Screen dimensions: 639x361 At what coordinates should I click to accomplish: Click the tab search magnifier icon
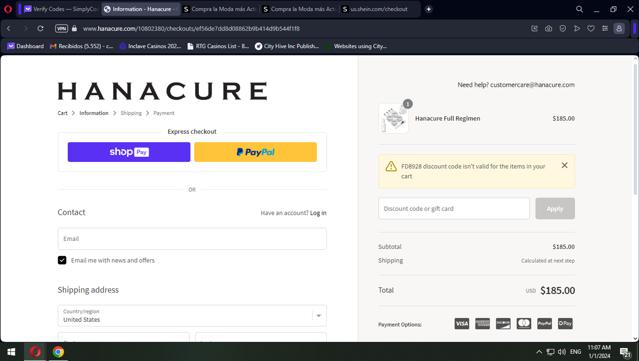click(x=579, y=9)
